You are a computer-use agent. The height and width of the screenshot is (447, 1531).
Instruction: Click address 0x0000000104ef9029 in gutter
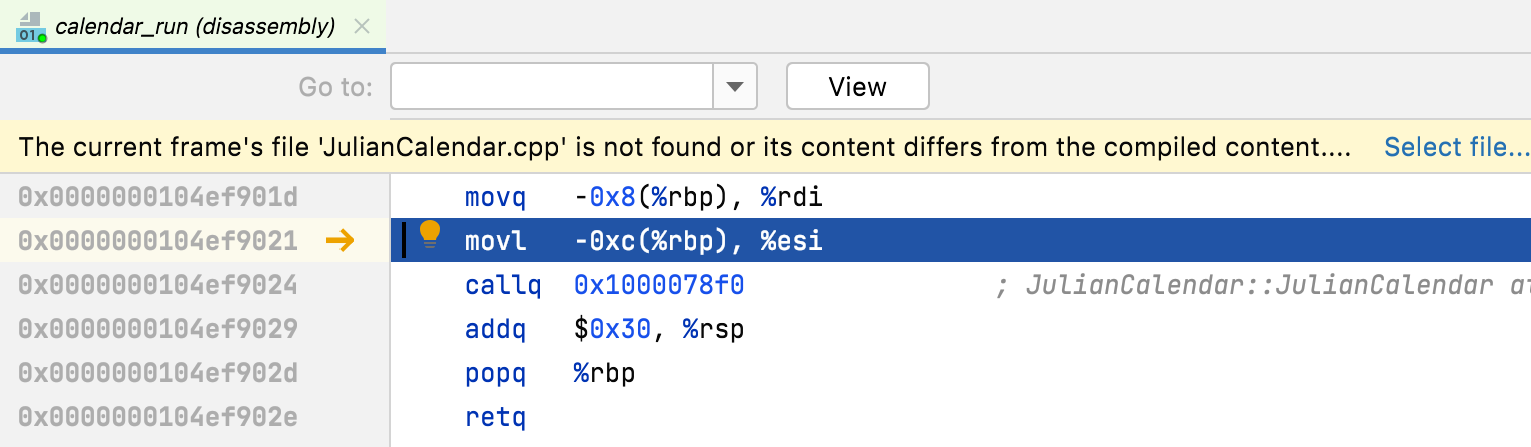click(x=158, y=329)
